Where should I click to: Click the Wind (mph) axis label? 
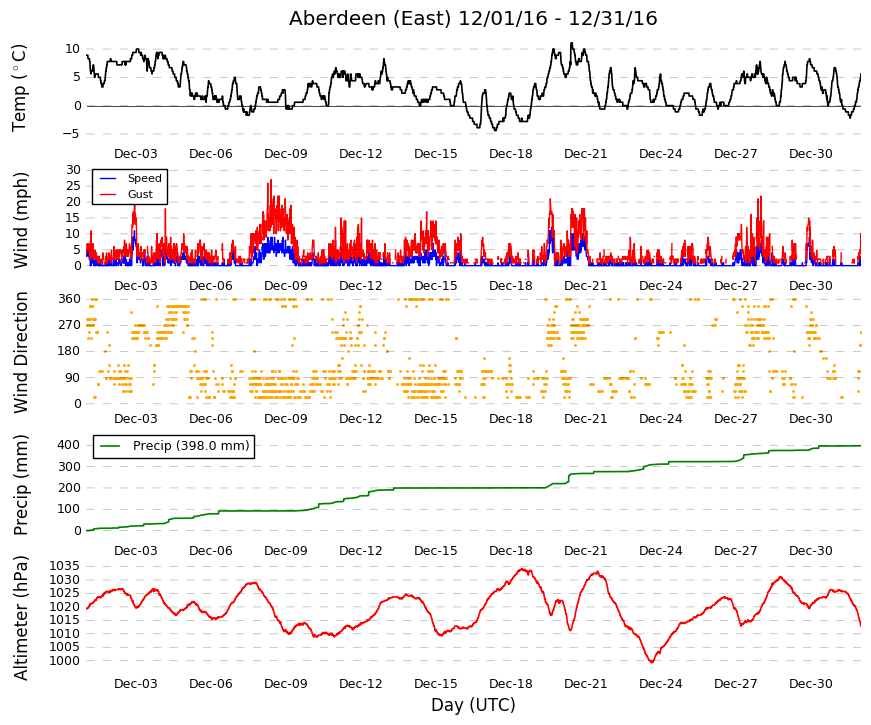(19, 220)
